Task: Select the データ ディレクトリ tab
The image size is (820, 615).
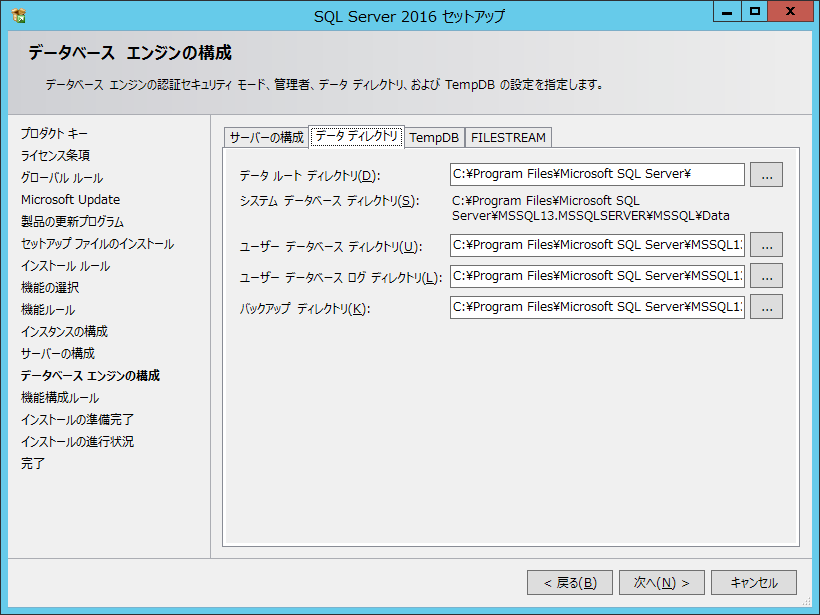Action: click(x=356, y=136)
